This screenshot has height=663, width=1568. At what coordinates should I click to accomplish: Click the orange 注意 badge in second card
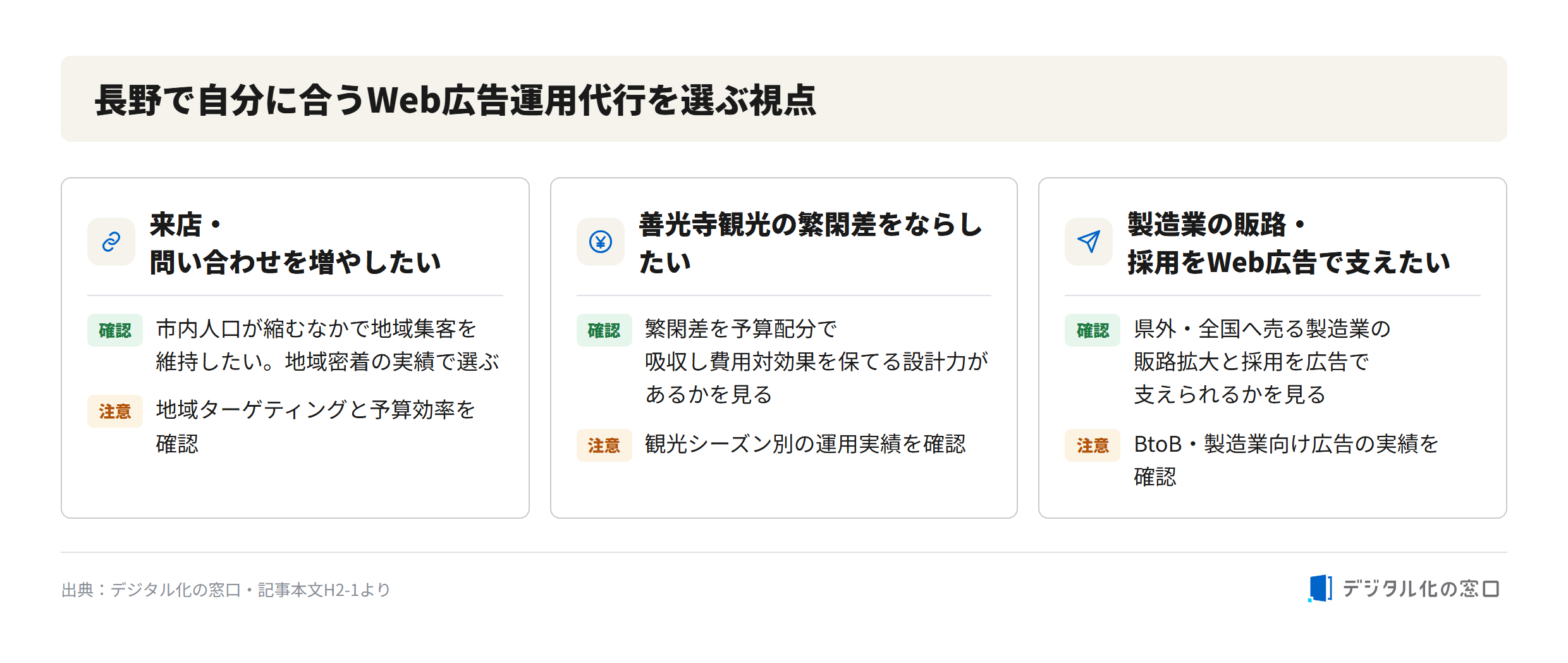tap(604, 445)
